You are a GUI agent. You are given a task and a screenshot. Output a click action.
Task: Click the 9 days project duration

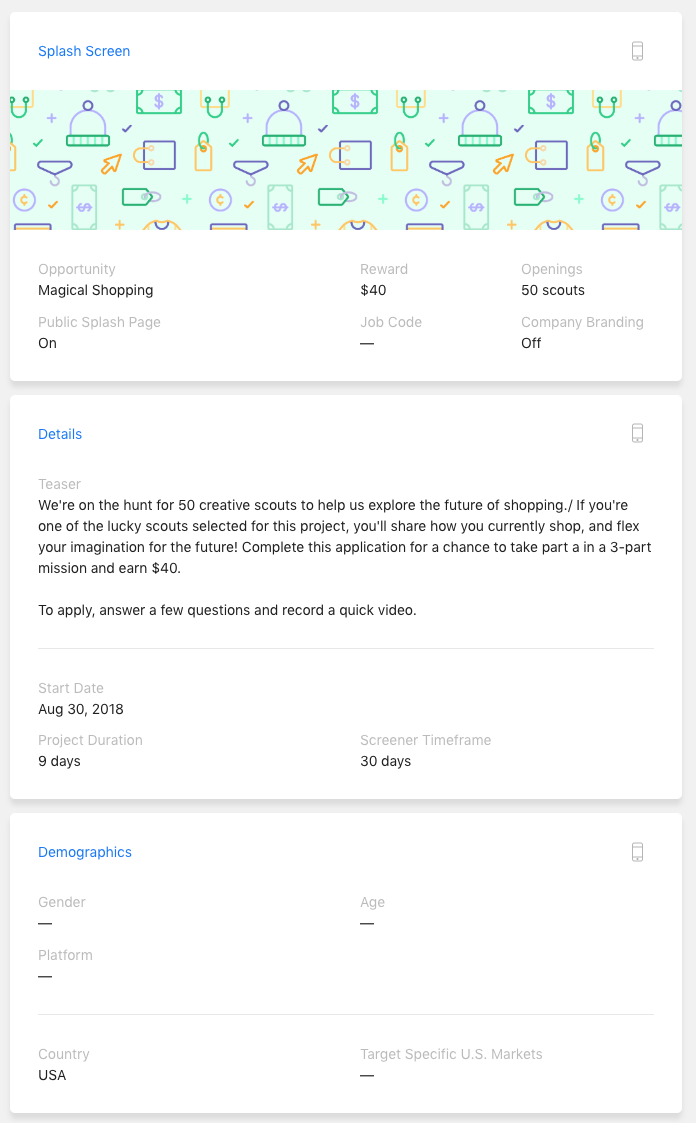tap(59, 761)
